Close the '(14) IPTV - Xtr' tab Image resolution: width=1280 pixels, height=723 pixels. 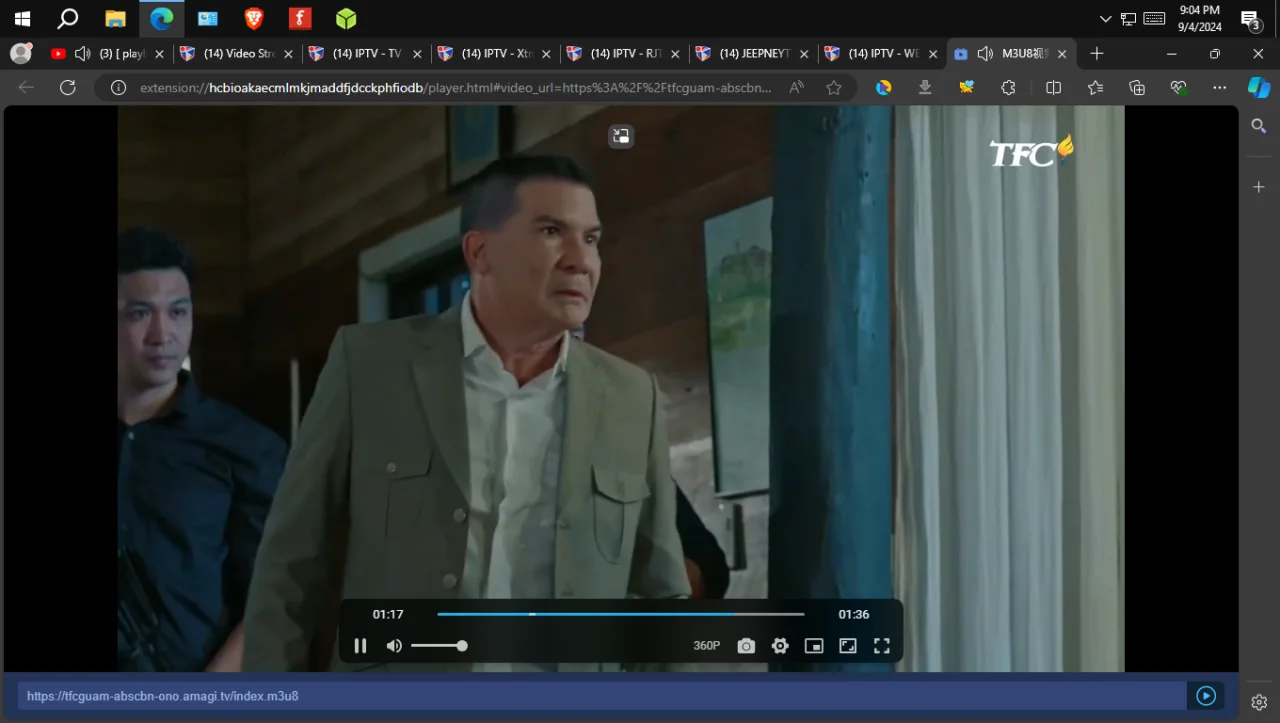pyautogui.click(x=546, y=54)
